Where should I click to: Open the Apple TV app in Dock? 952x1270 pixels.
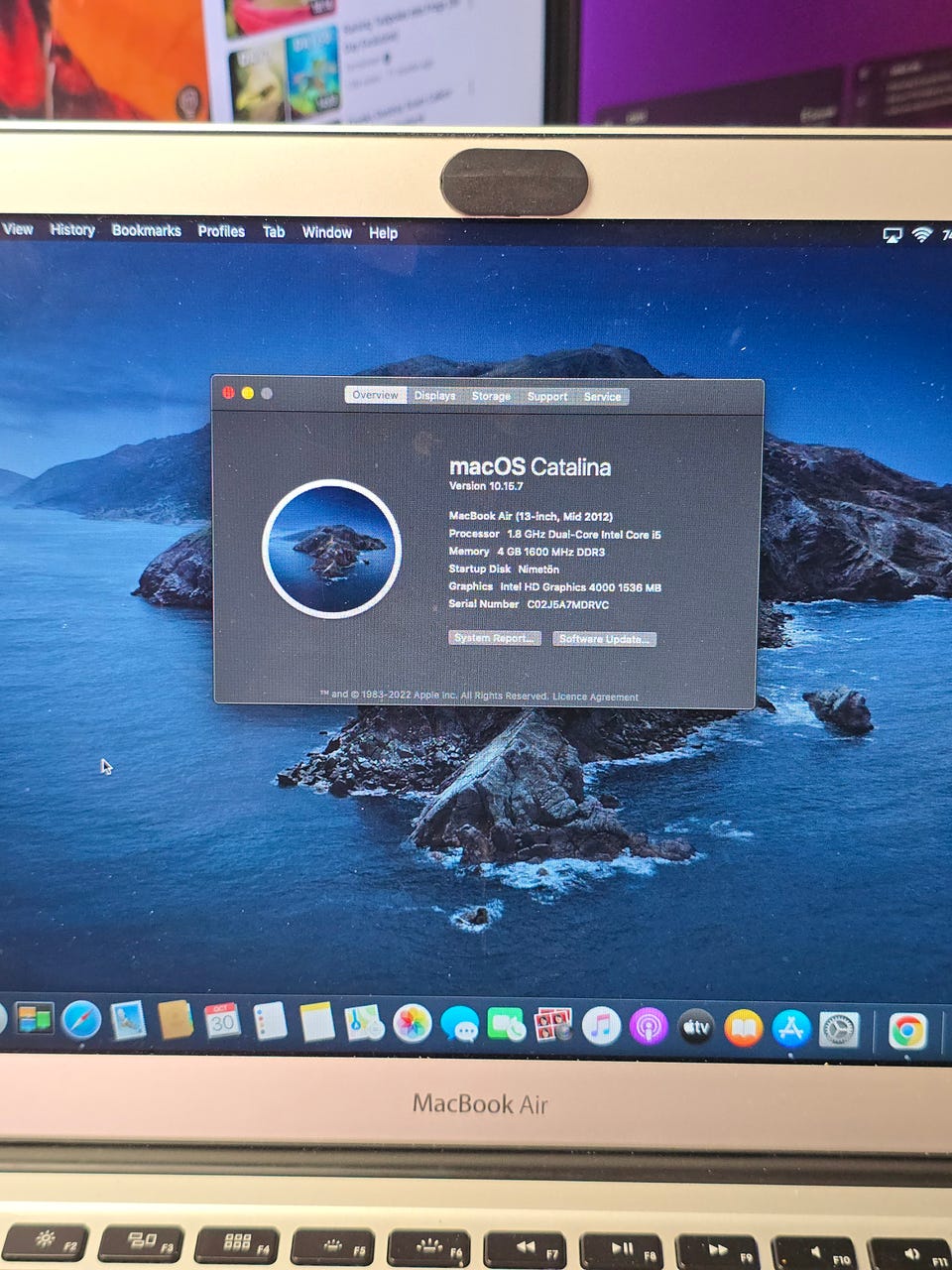point(696,1028)
